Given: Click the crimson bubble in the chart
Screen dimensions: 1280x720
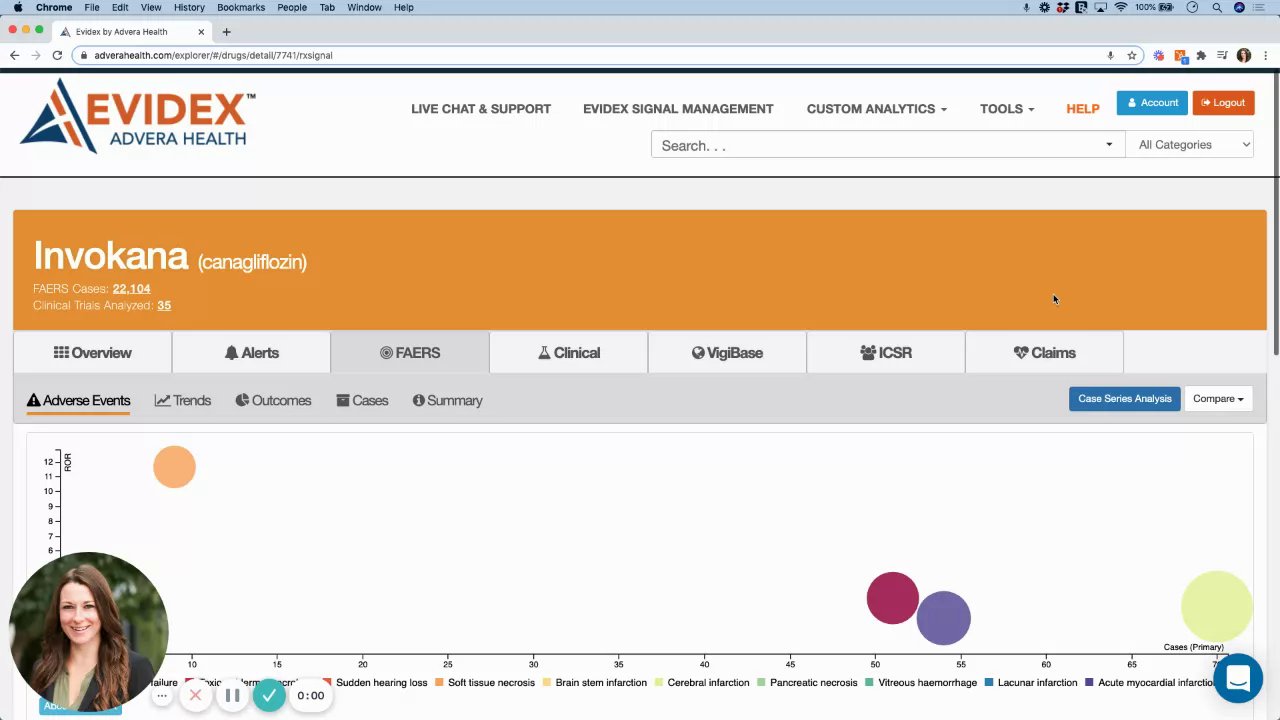Looking at the screenshot, I should (892, 598).
